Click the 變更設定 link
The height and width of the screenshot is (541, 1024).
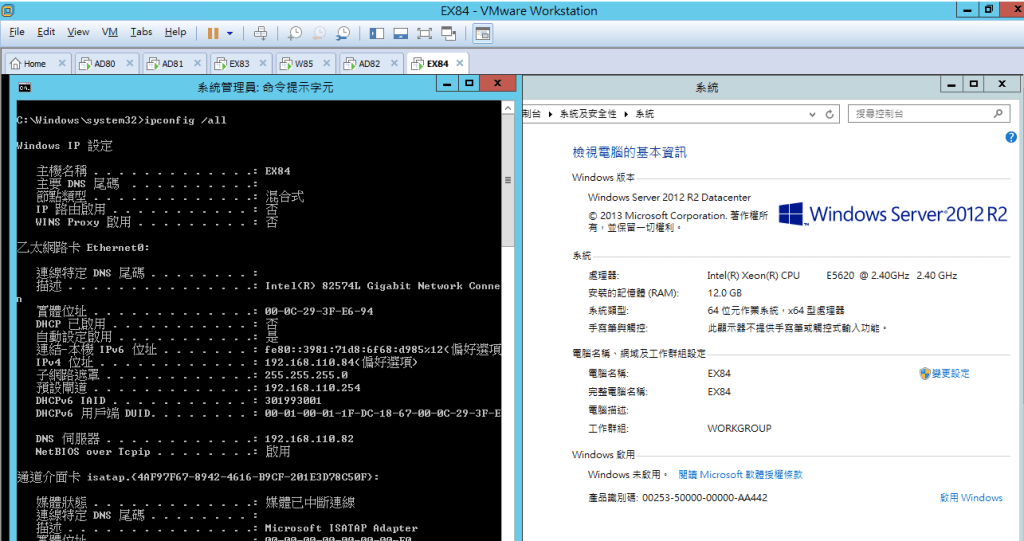click(951, 373)
